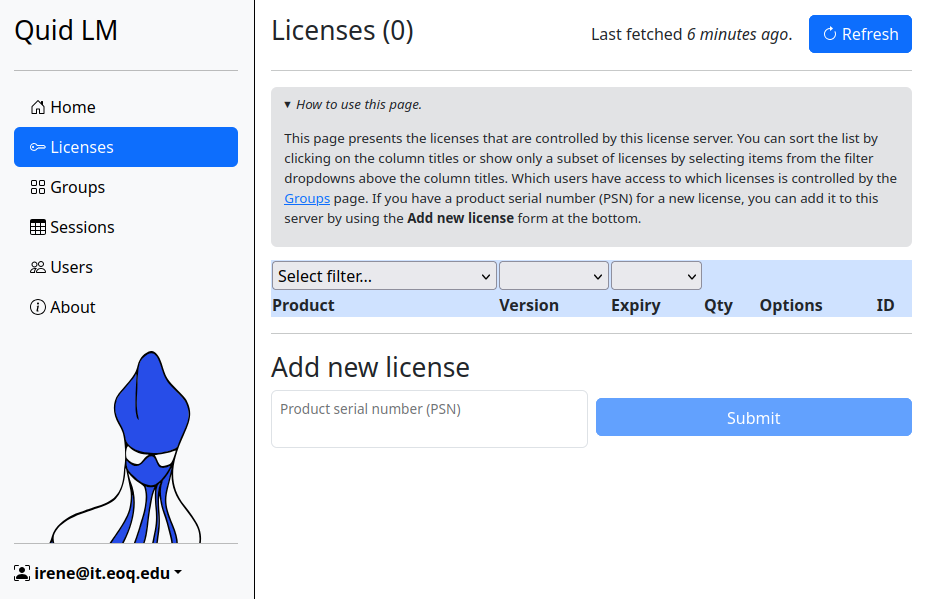Open the 'Select filter...' product dropdown
926x599 pixels.
pos(384,276)
